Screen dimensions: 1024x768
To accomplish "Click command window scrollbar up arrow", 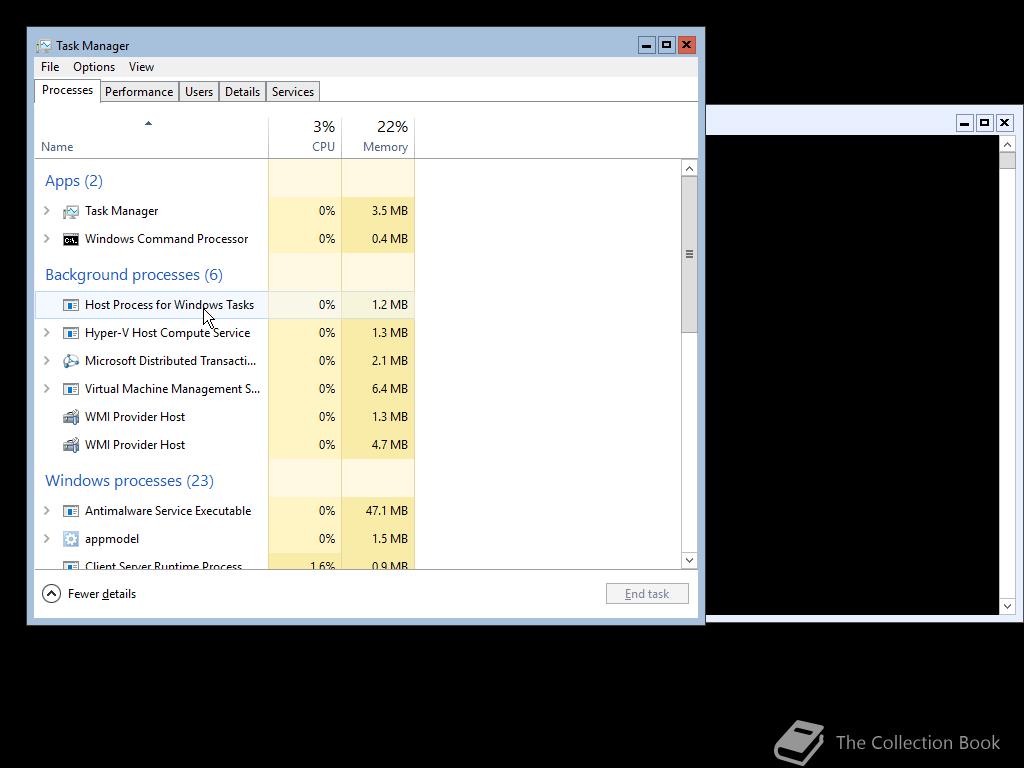I will 1007,144.
